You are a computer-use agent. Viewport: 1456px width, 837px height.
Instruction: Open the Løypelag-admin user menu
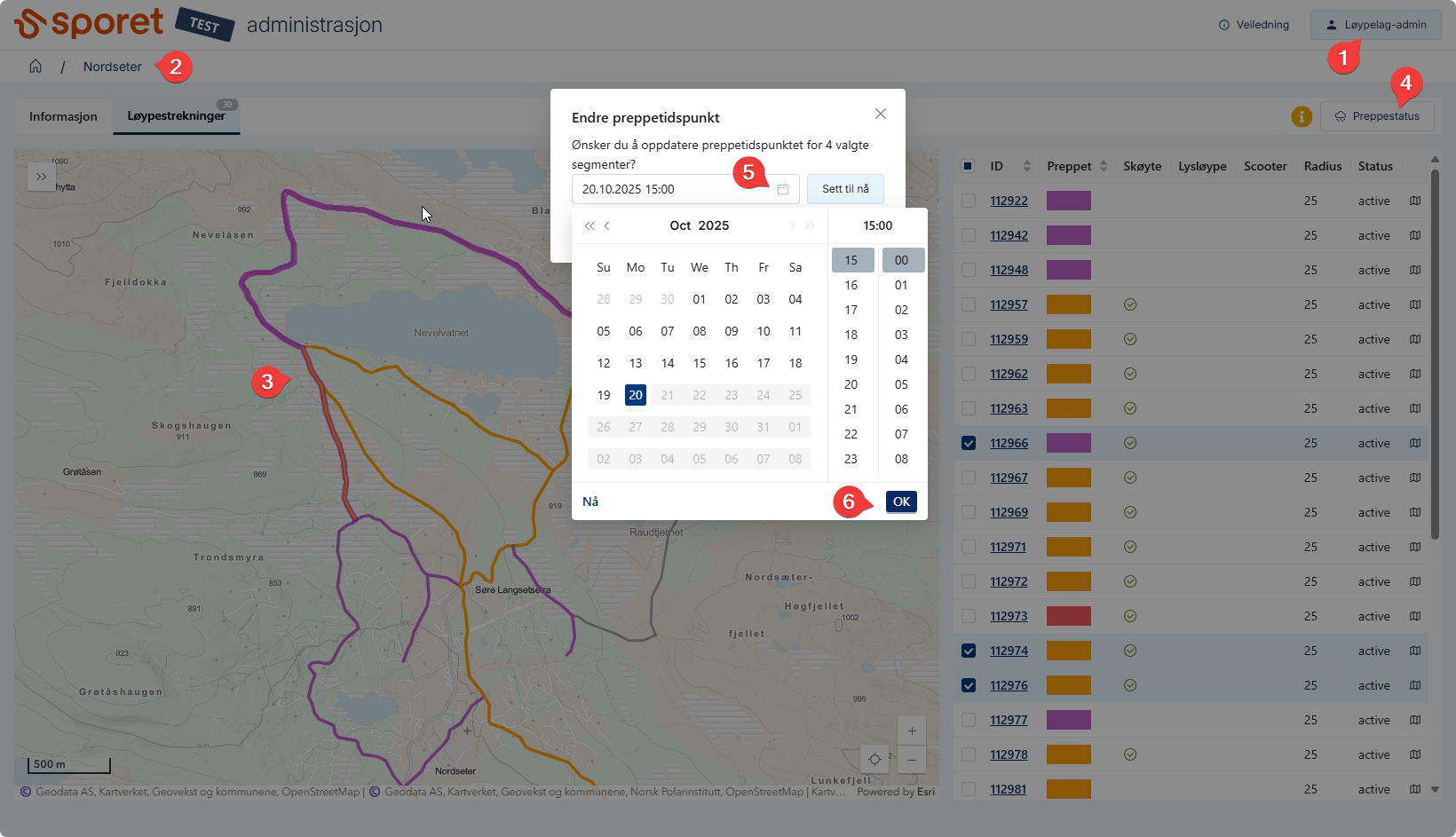pyautogui.click(x=1375, y=25)
